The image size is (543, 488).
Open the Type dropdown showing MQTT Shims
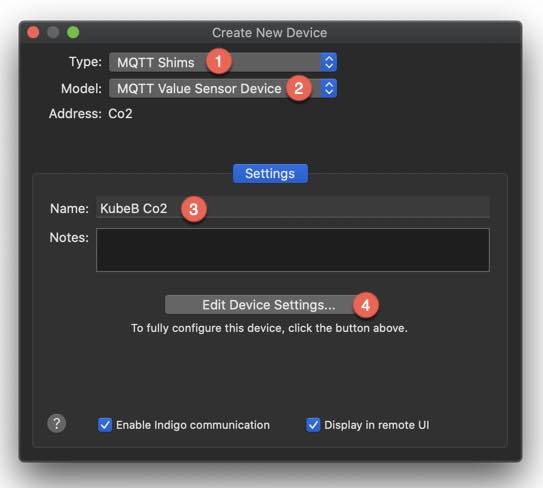(x=223, y=62)
